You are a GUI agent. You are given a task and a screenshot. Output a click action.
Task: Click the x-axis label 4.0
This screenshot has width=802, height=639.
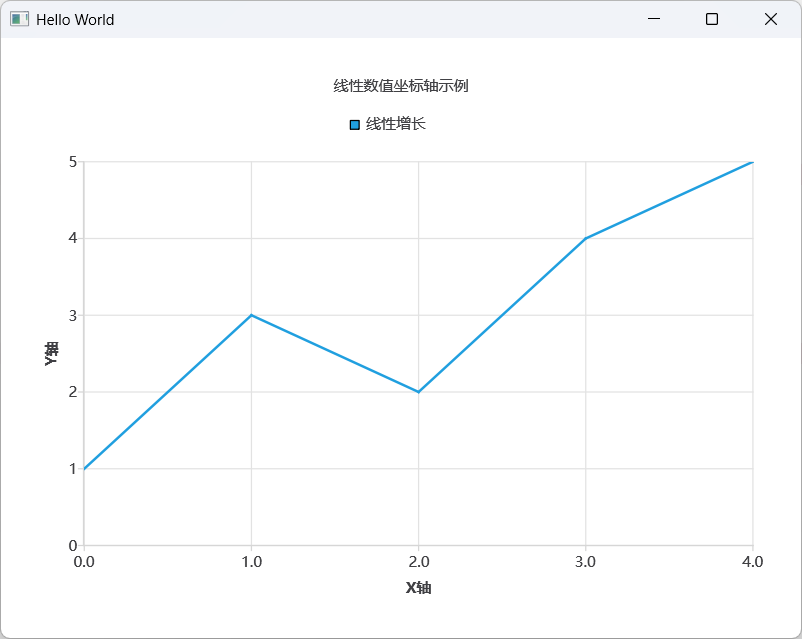coord(752,562)
